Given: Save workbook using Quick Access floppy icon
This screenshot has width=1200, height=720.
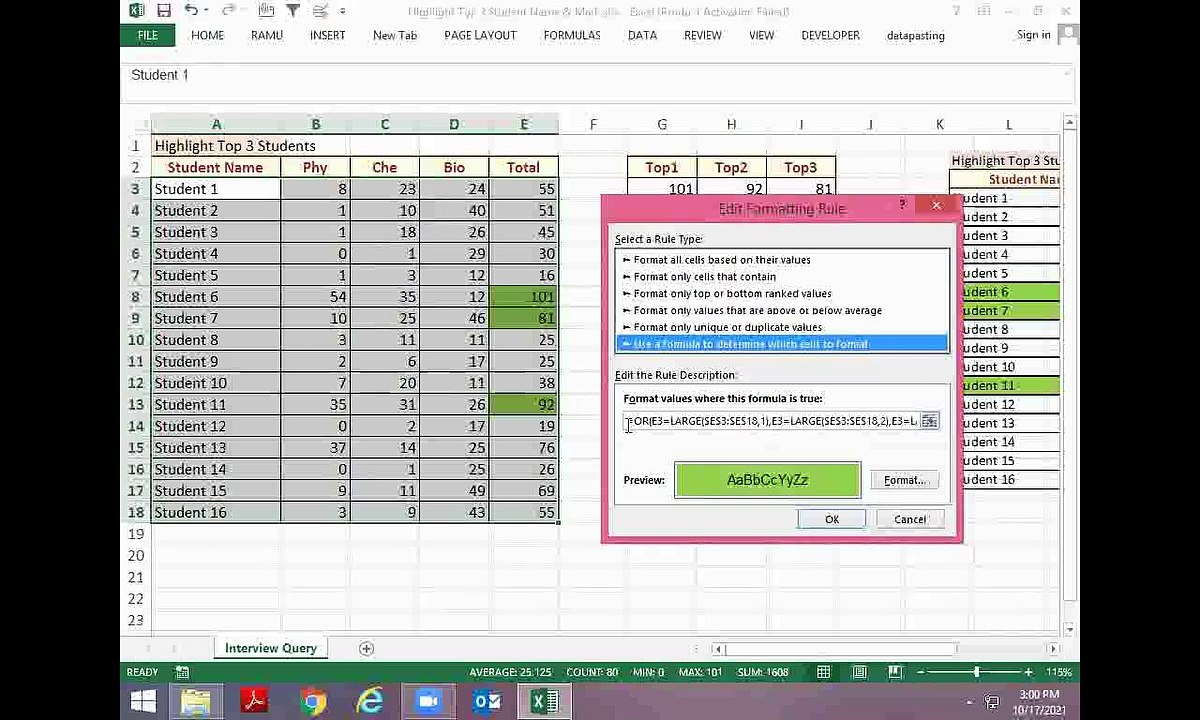Looking at the screenshot, I should tap(164, 11).
